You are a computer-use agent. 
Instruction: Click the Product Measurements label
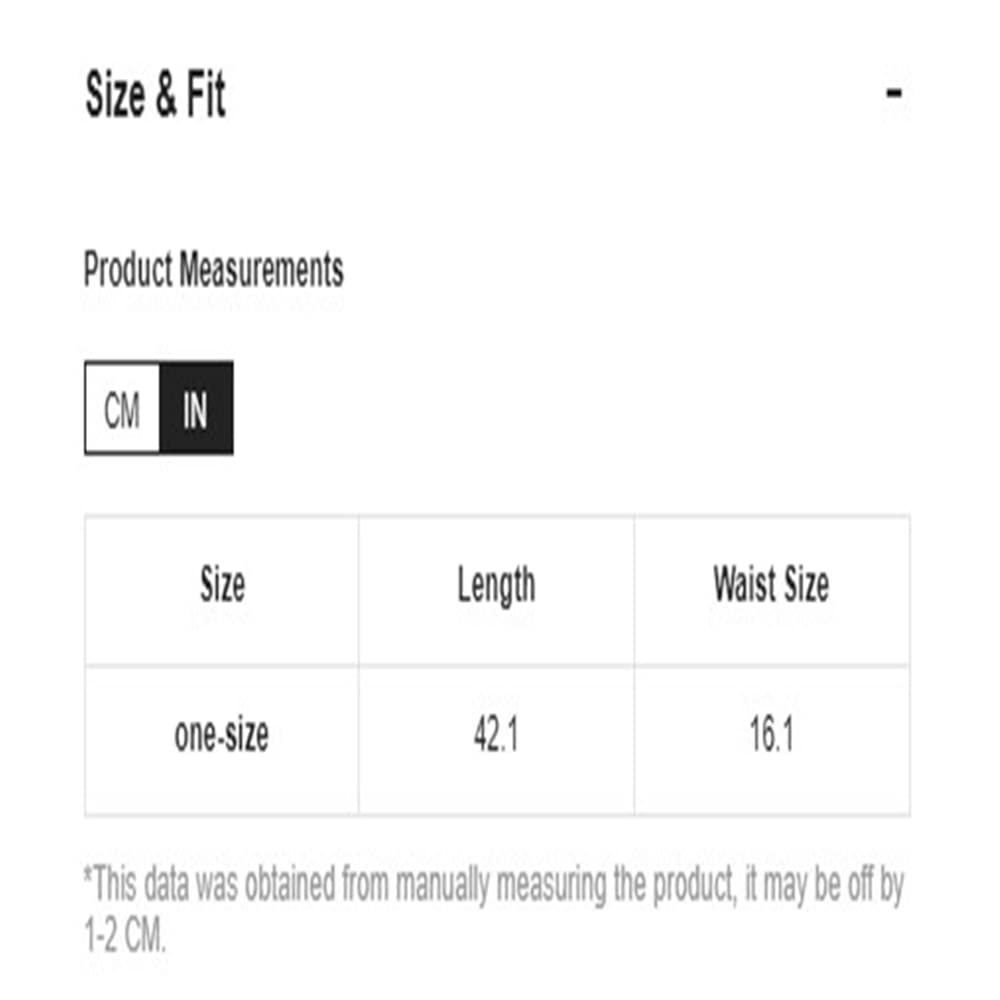[x=214, y=269]
